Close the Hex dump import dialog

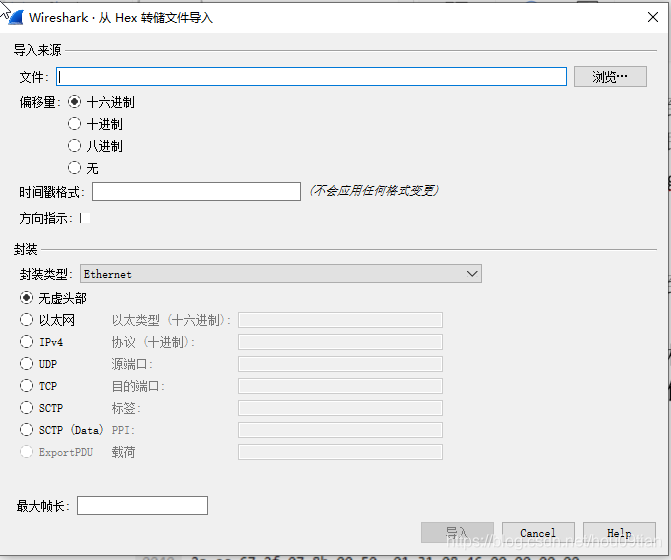tap(653, 17)
